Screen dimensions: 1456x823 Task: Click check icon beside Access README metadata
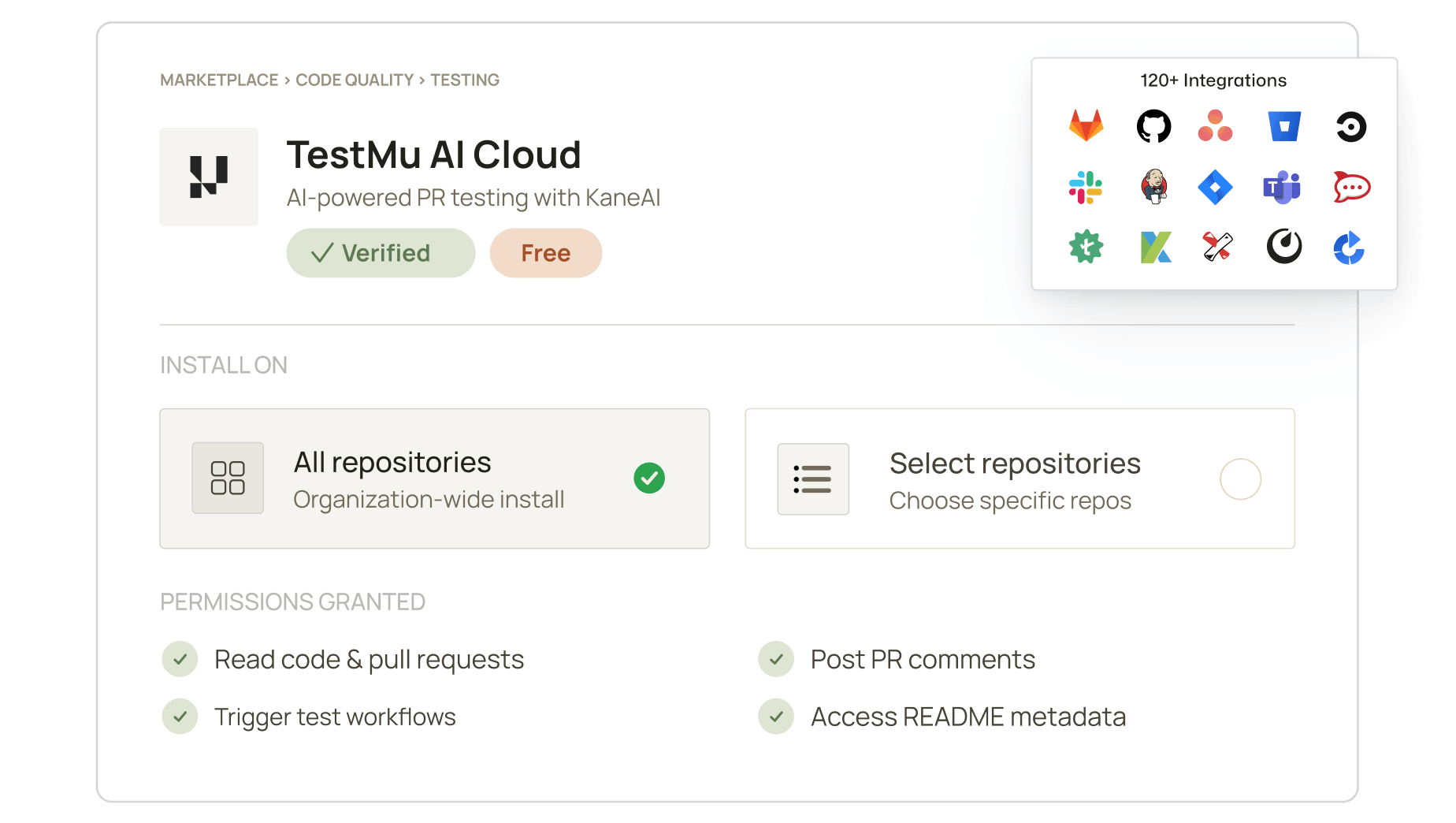(x=777, y=717)
